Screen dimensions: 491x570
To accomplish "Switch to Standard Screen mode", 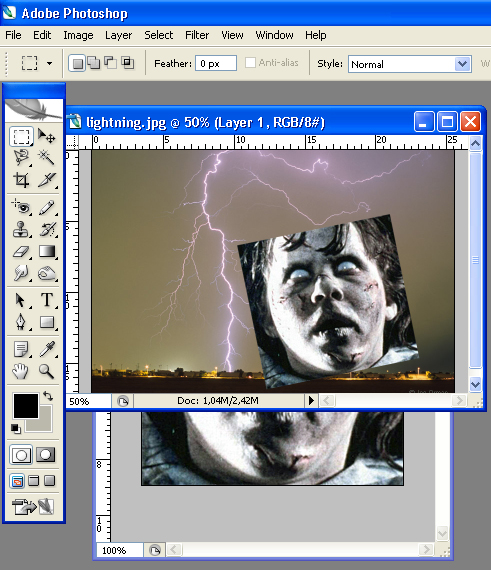I will click(17, 481).
